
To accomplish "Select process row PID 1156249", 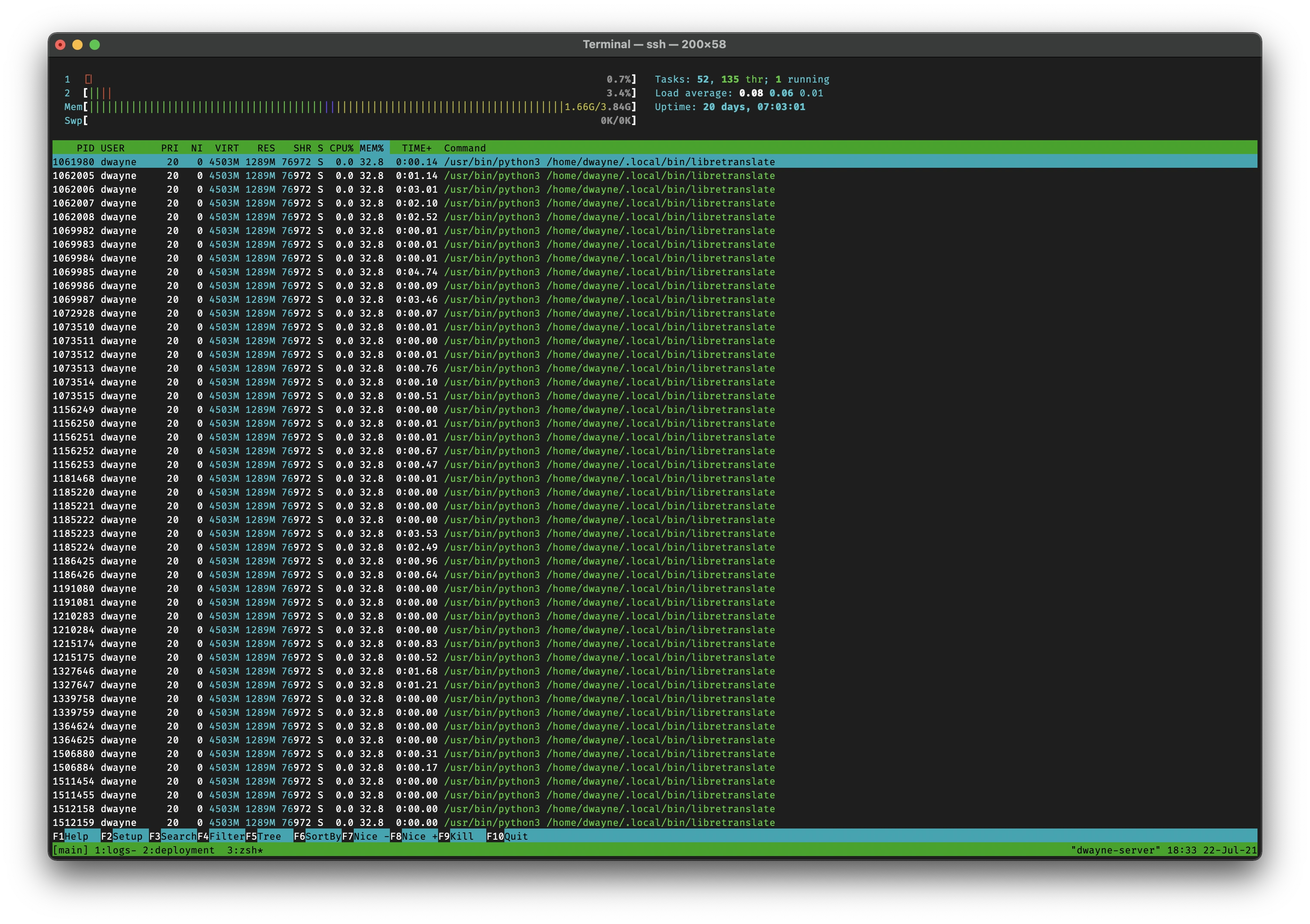I will pyautogui.click(x=655, y=410).
